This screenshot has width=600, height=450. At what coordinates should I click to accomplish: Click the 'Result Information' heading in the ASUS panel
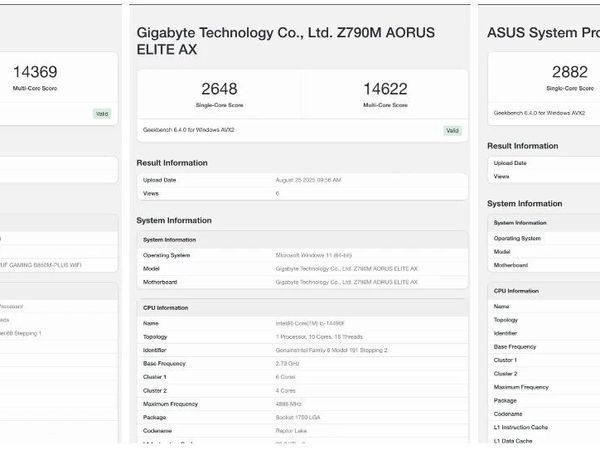522,146
